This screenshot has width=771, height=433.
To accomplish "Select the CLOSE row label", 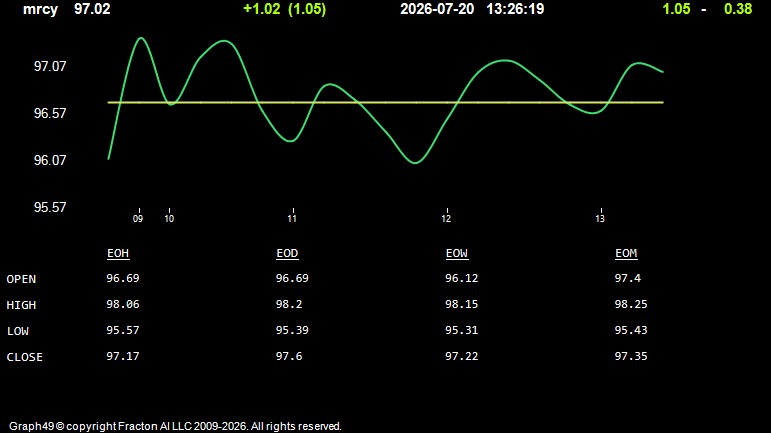I will tap(25, 357).
